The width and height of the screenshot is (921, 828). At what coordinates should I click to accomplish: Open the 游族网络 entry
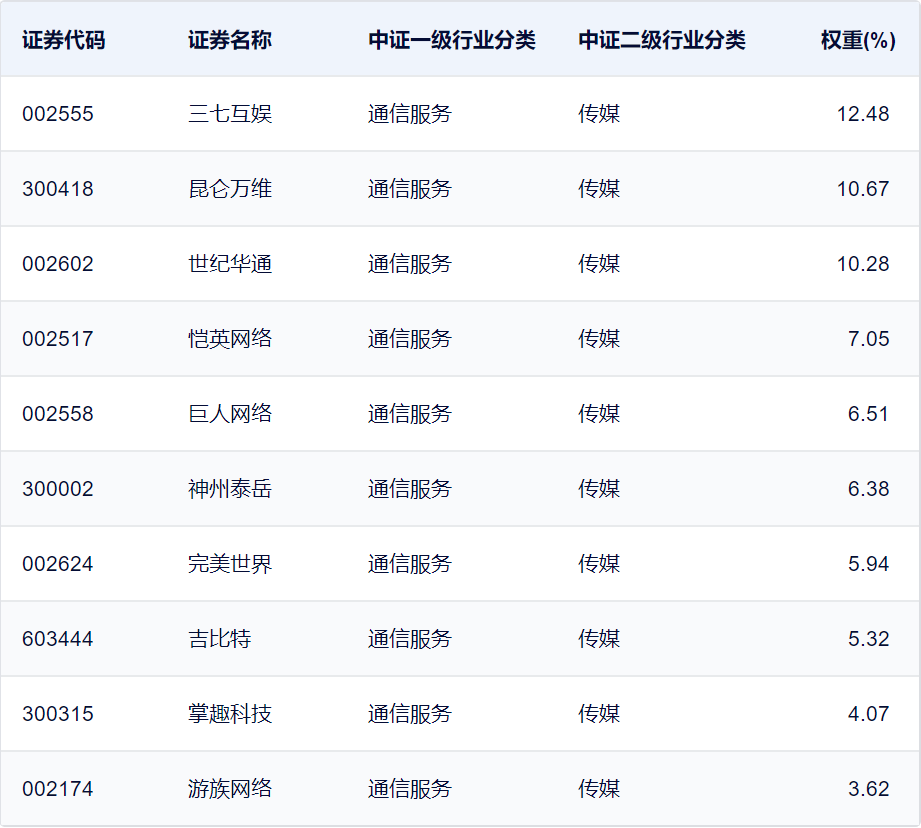pos(230,789)
